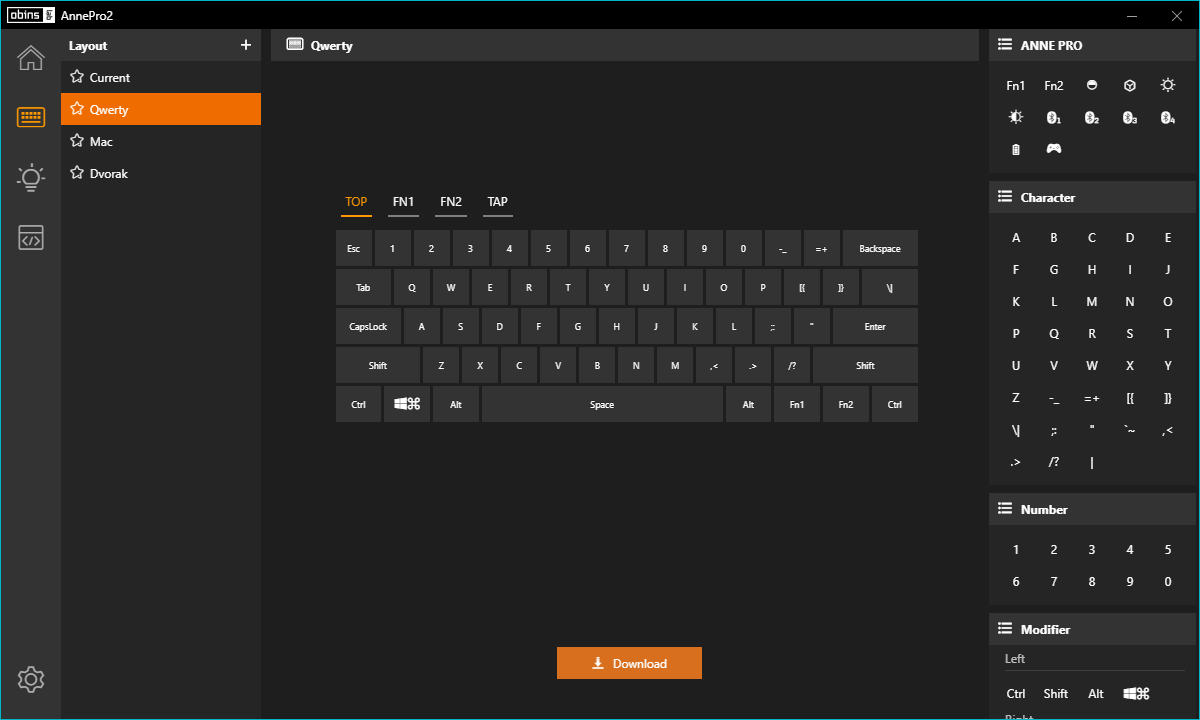Select the cube icon in ANNE PRO panel
Screen dimensions: 1200x720
point(1130,86)
